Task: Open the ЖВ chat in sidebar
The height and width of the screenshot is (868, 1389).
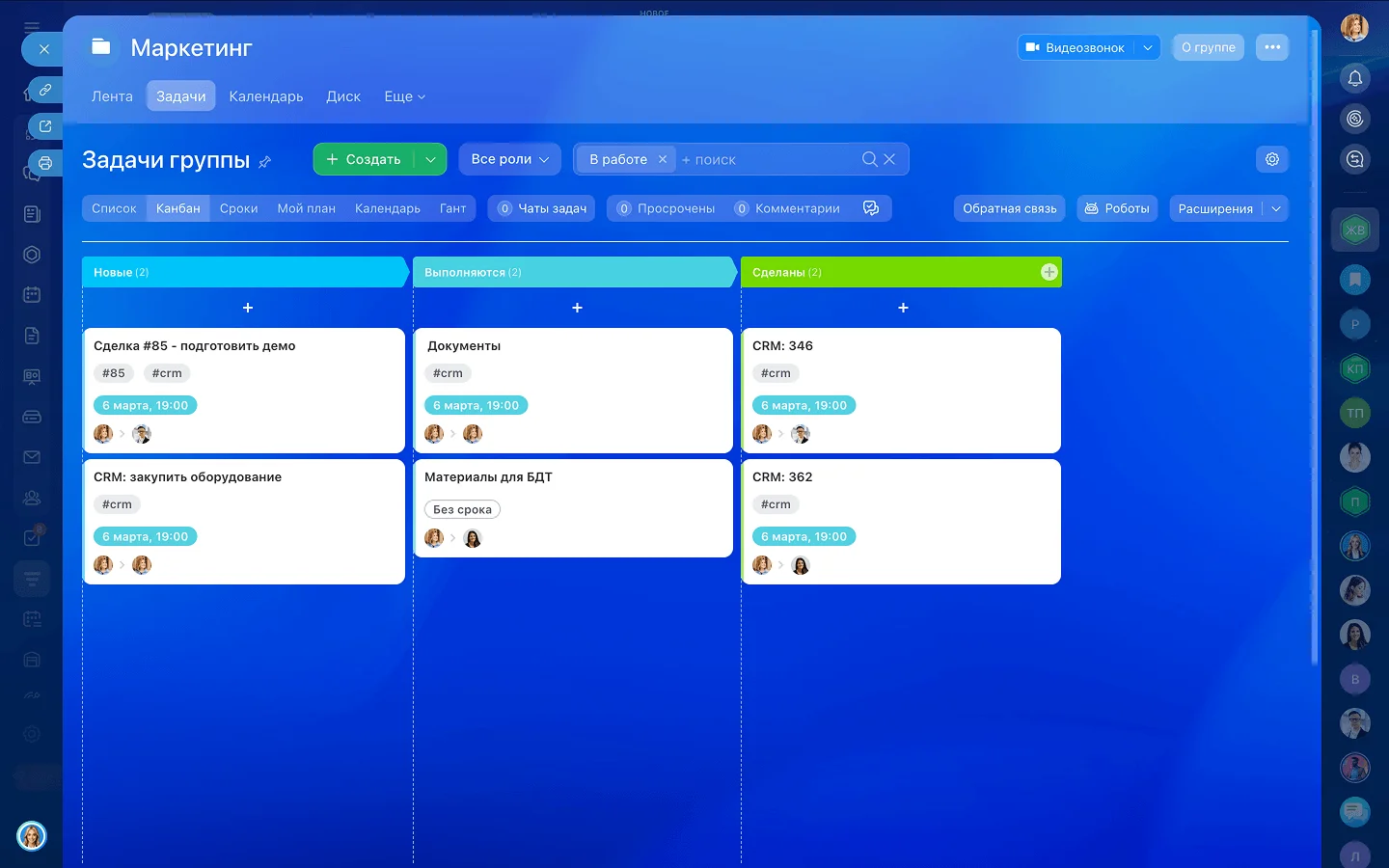Action: pyautogui.click(x=1355, y=230)
